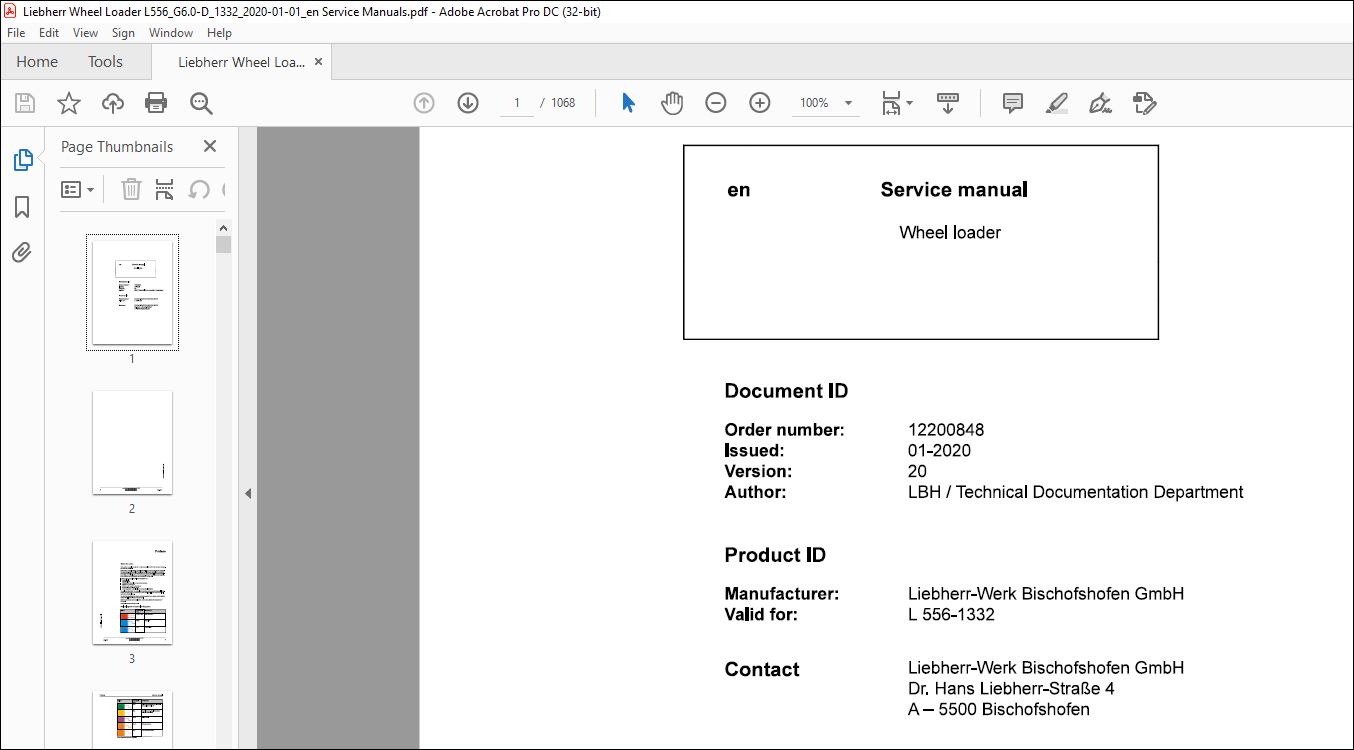Viewport: 1354px width, 750px height.
Task: Open the Bookmarks sidebar panel
Action: point(22,207)
